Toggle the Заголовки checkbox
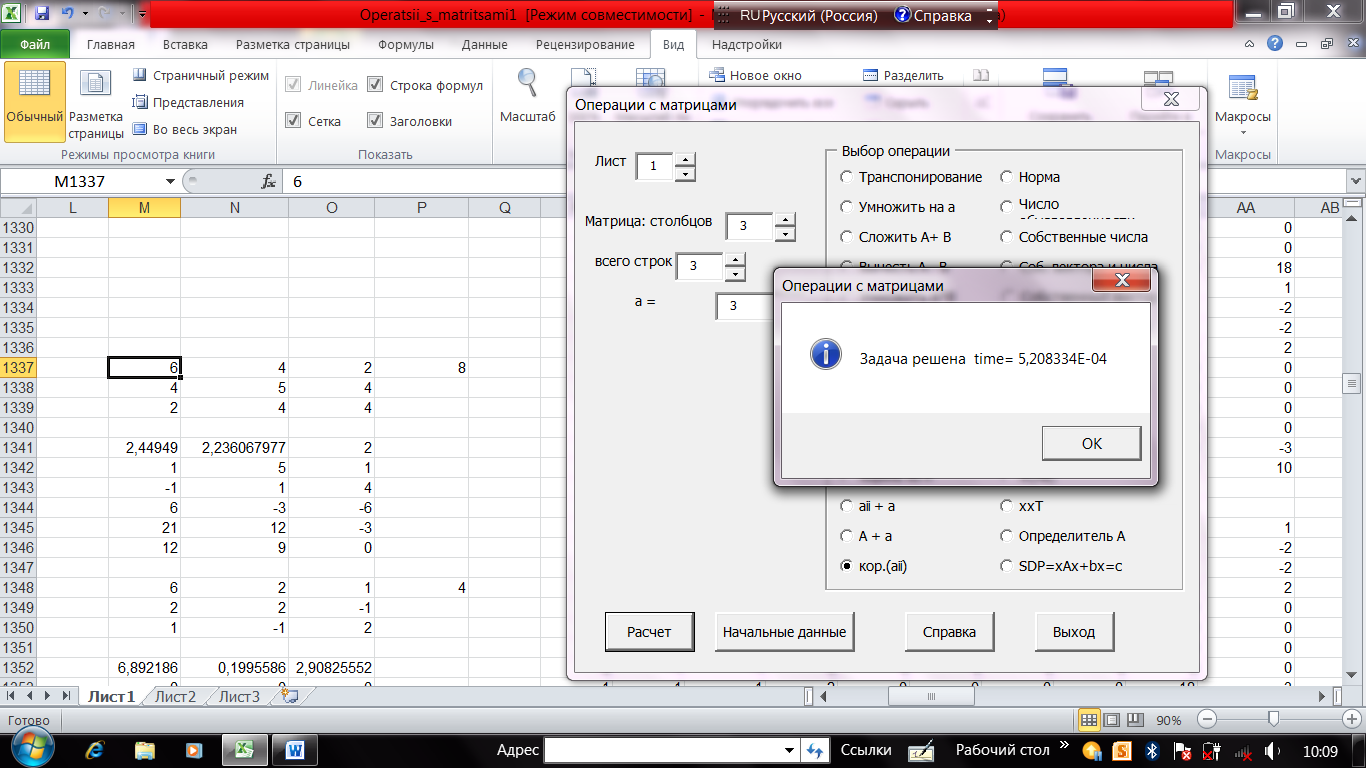Screen dimensions: 1366x768 375,121
